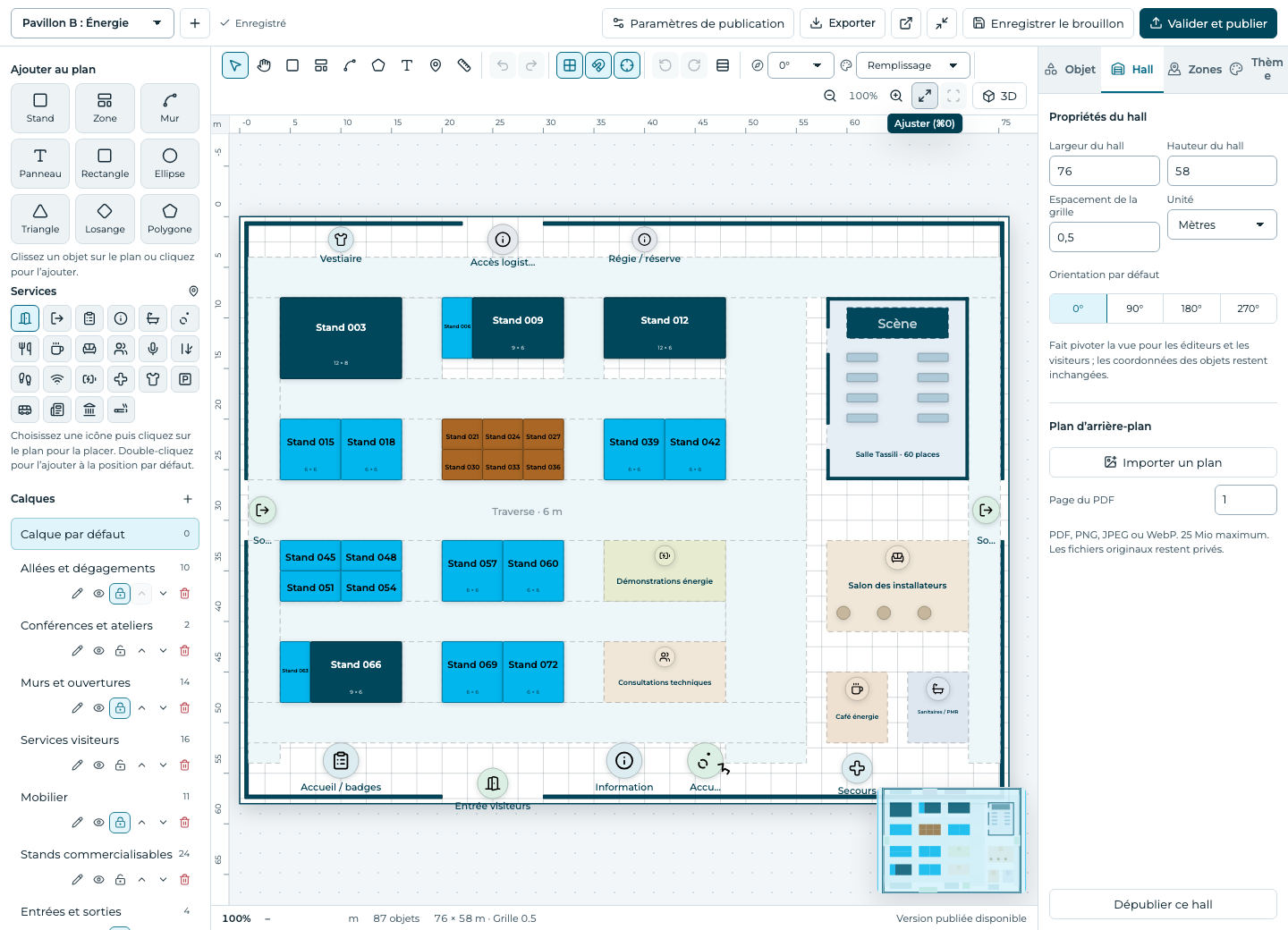Click Exporter button

843,23
